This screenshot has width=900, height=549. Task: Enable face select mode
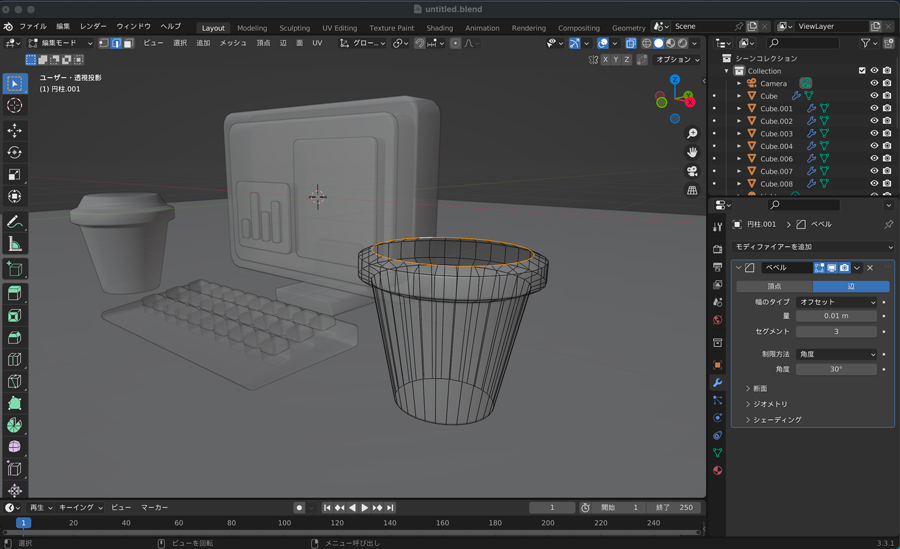point(128,43)
